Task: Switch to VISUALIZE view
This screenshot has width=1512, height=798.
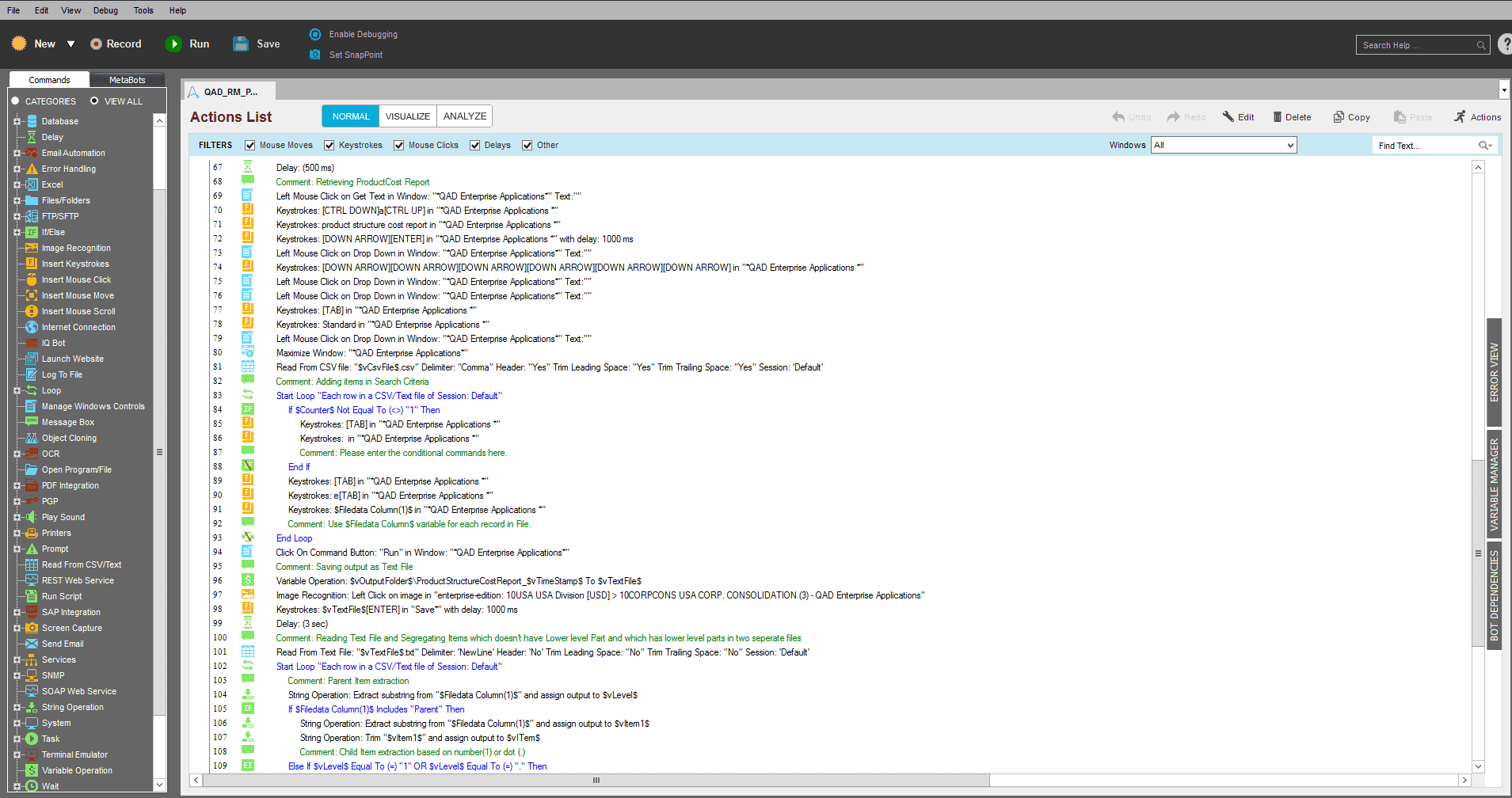Action: pyautogui.click(x=407, y=116)
